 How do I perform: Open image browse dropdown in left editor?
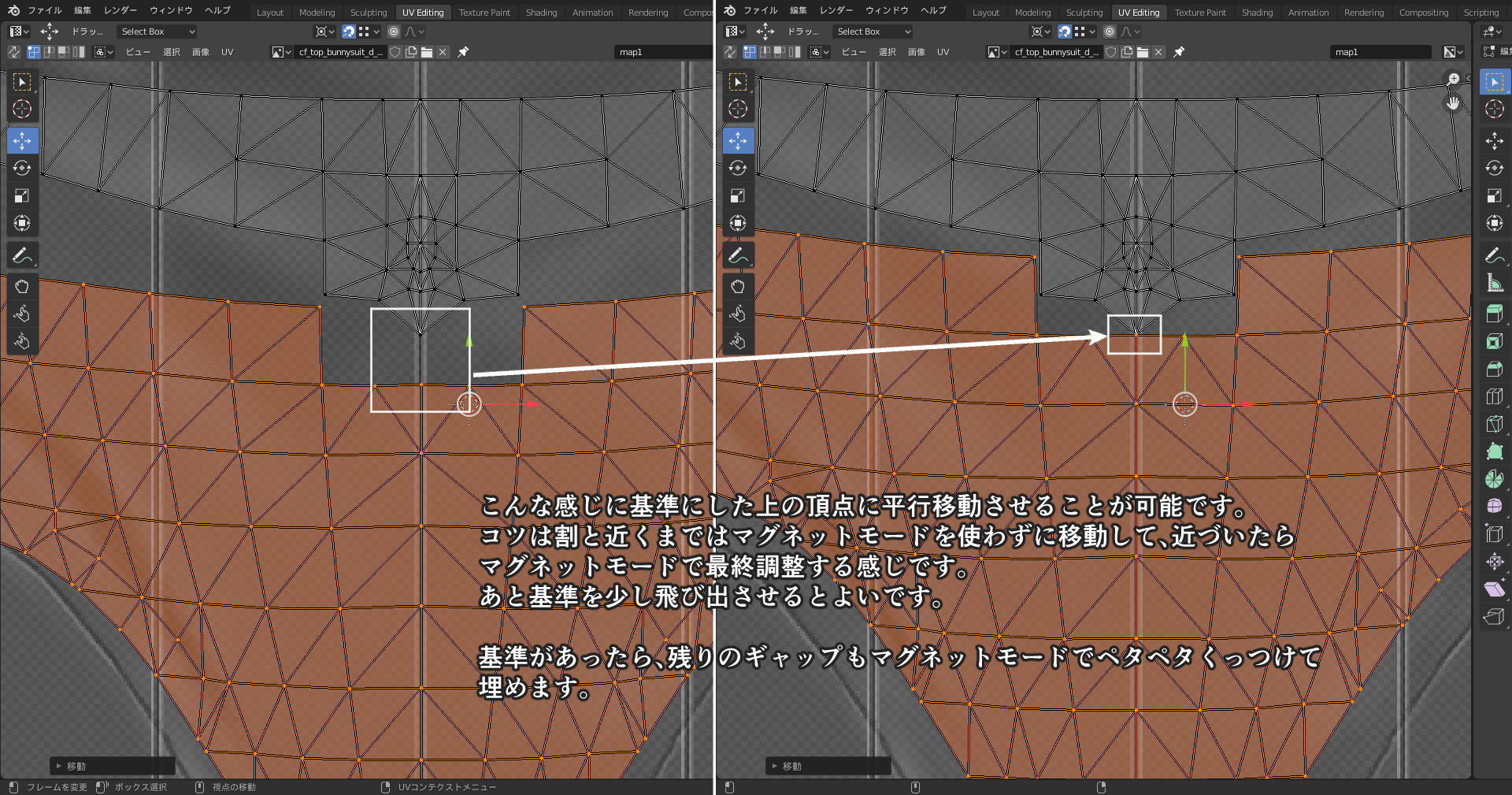282,52
